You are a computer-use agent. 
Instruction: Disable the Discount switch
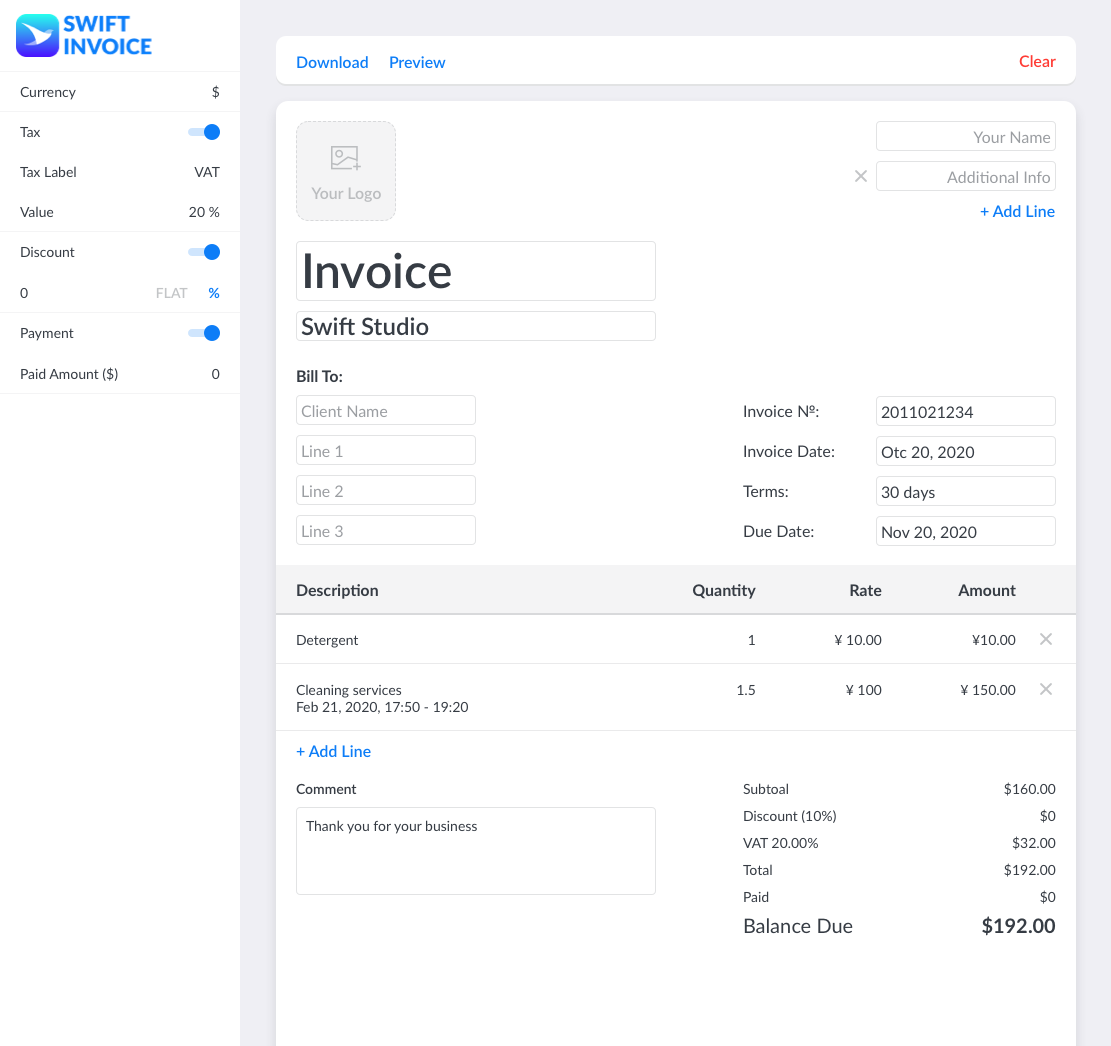point(203,252)
